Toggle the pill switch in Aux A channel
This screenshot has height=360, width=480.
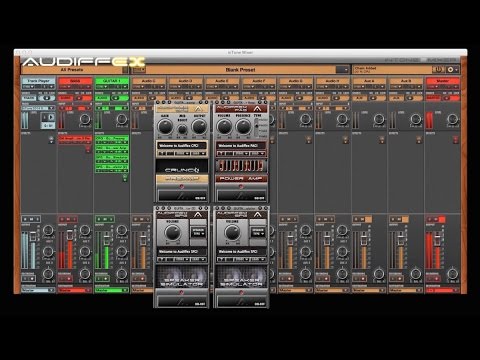pos(377,98)
